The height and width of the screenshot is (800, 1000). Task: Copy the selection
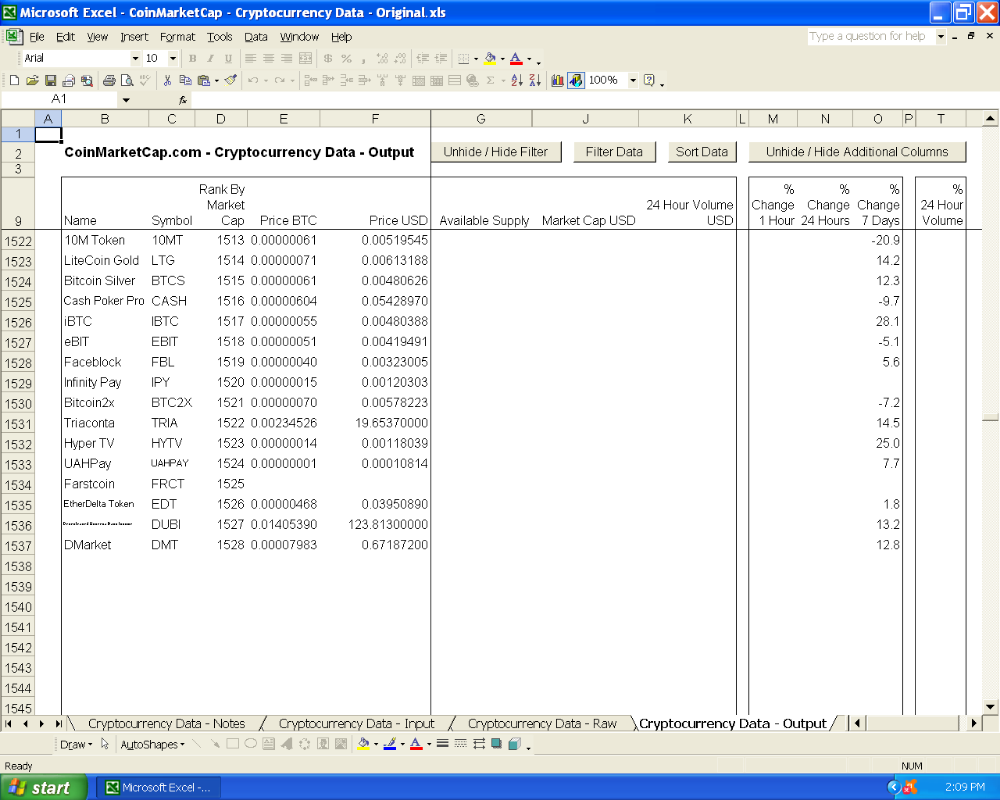tap(186, 80)
